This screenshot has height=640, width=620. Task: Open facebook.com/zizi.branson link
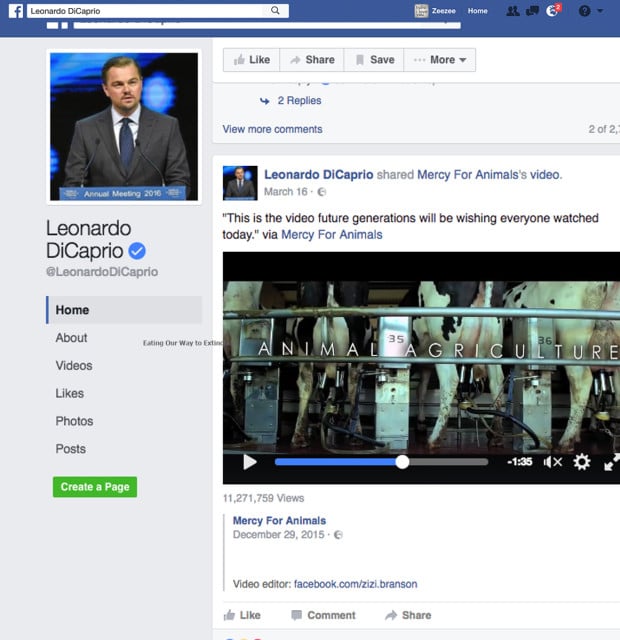[356, 584]
